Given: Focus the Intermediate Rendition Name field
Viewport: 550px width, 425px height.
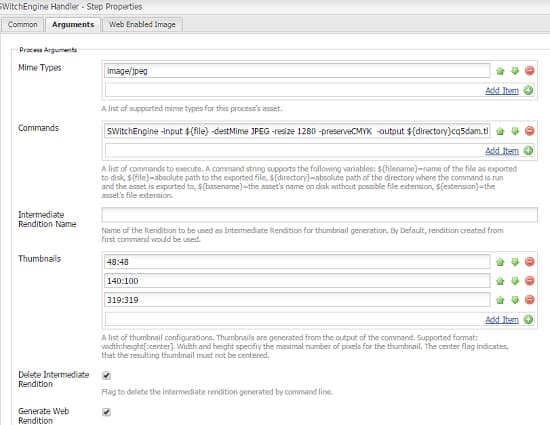Looking at the screenshot, I should pos(320,215).
